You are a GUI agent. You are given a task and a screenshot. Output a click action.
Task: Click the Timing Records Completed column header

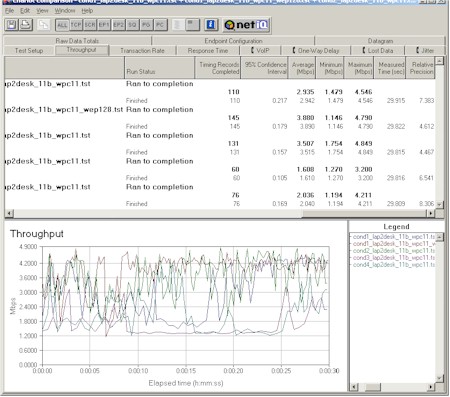[218, 68]
